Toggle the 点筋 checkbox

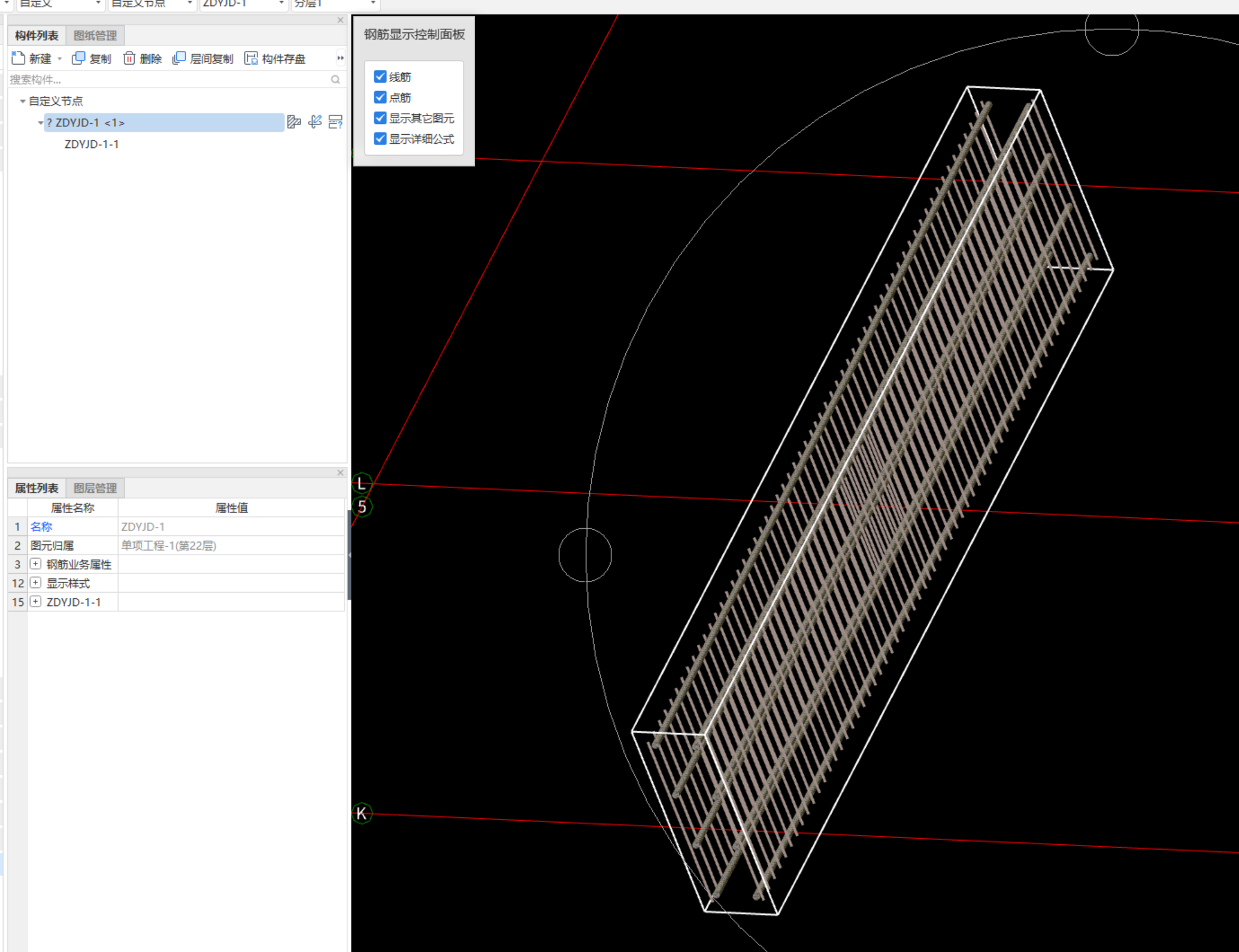coord(380,97)
